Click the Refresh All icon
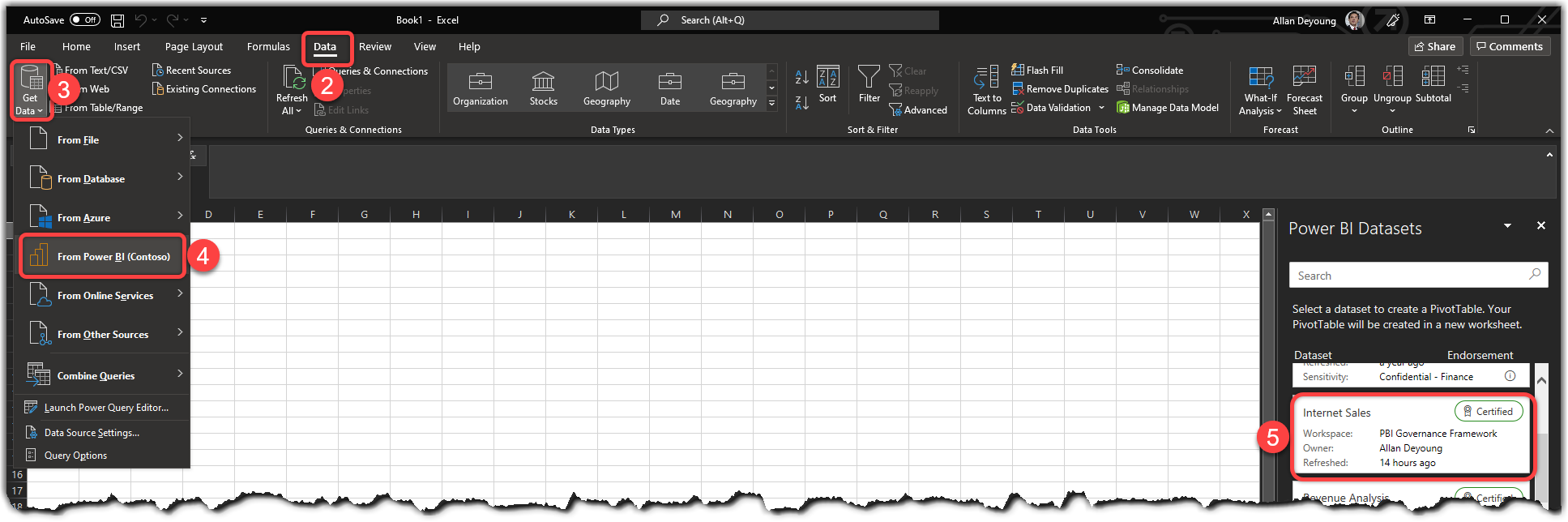This screenshot has width=1568, height=522. (x=293, y=78)
